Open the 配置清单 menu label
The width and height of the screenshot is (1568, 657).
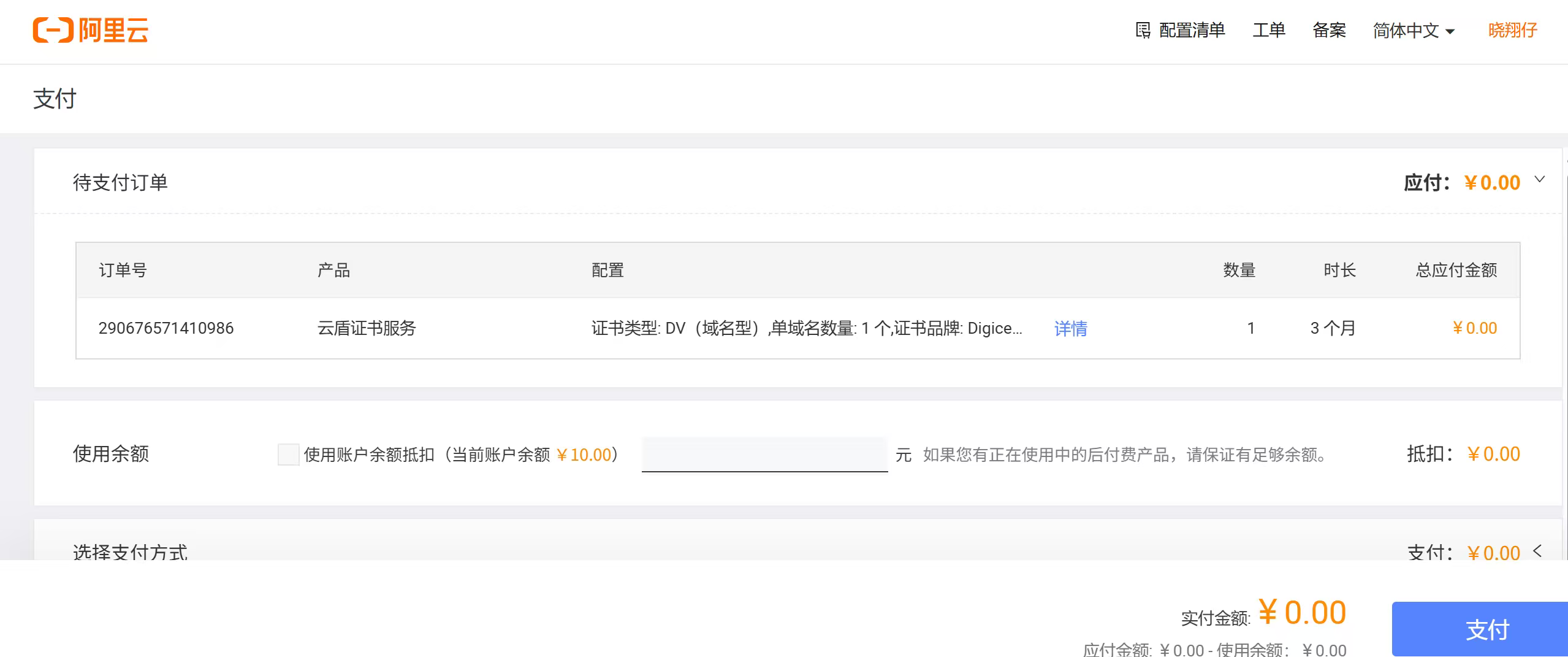1192,30
